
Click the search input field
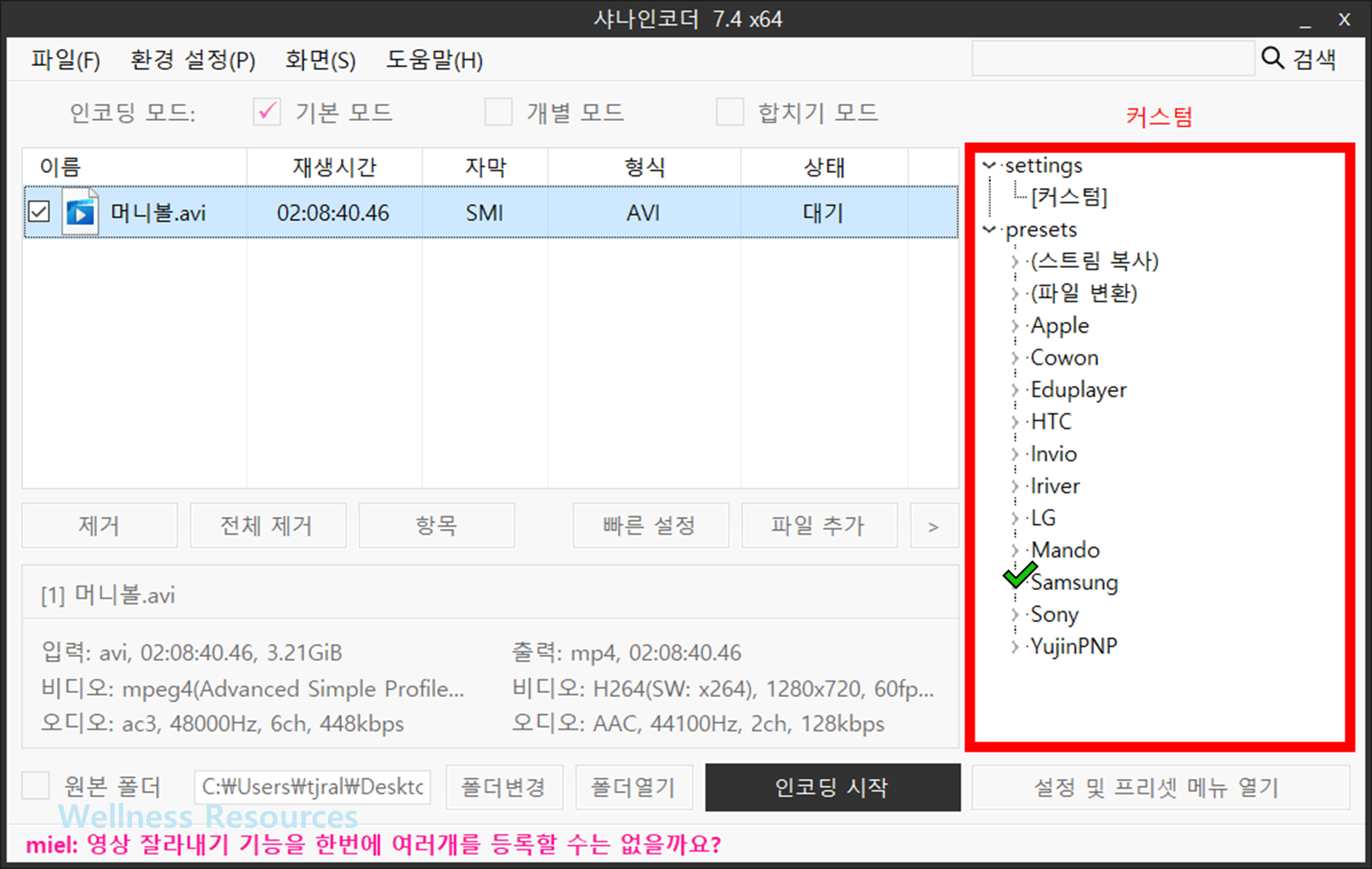pos(1113,59)
